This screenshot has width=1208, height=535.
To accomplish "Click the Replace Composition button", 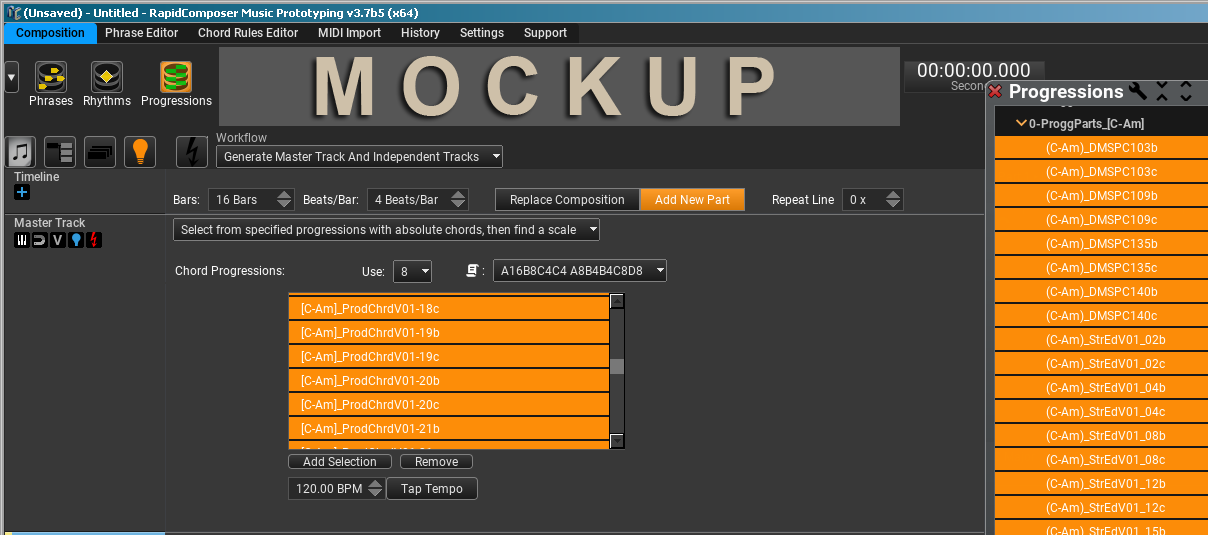I will coord(567,200).
